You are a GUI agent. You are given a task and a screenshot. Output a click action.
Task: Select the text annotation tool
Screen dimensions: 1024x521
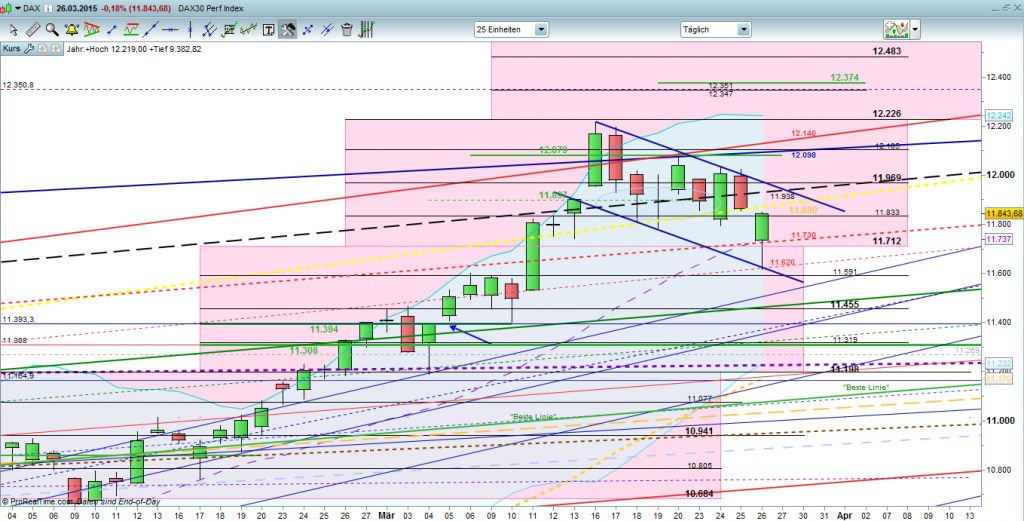268,30
